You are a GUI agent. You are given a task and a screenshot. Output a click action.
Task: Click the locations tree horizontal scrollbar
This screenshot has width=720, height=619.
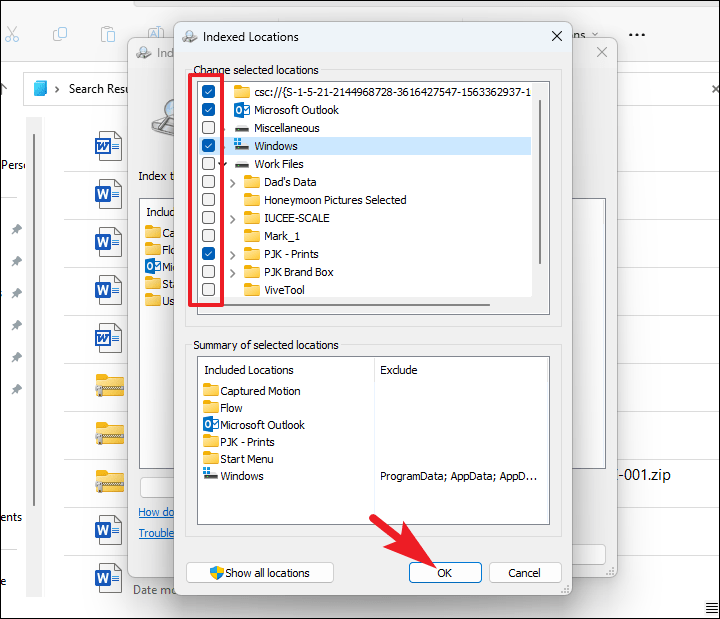[357, 304]
